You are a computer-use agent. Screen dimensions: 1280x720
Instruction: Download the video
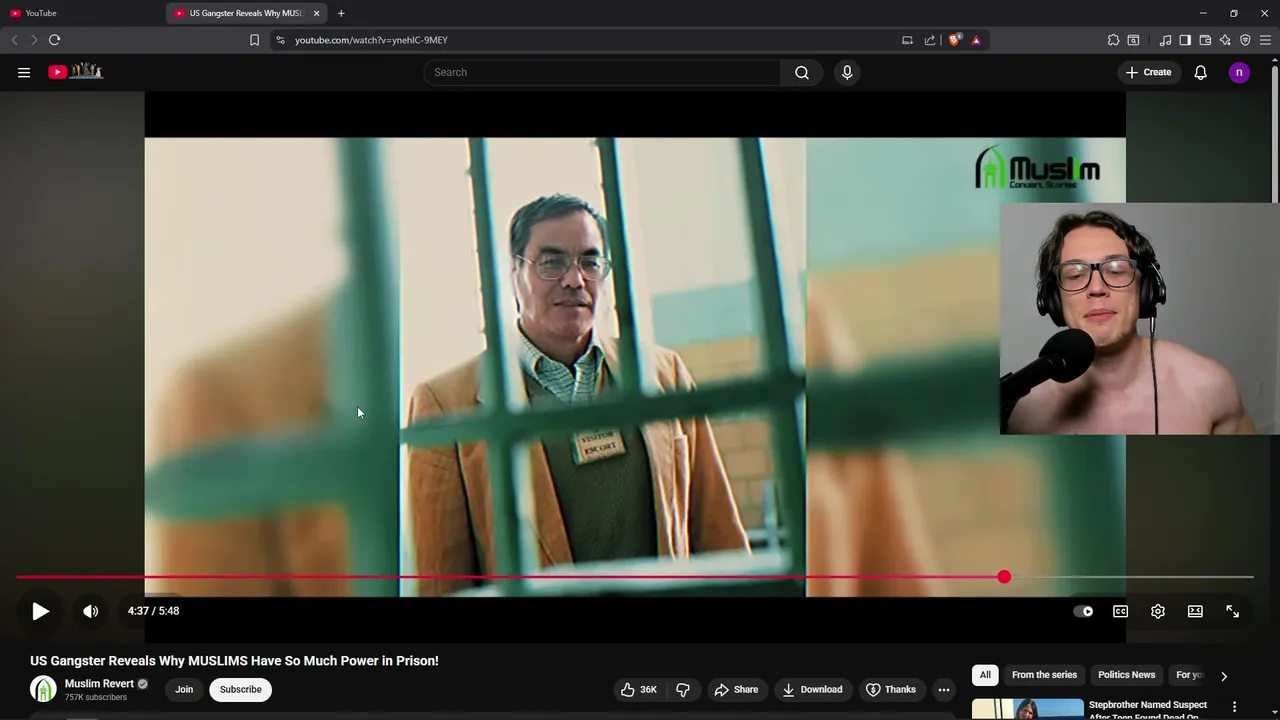coord(812,689)
